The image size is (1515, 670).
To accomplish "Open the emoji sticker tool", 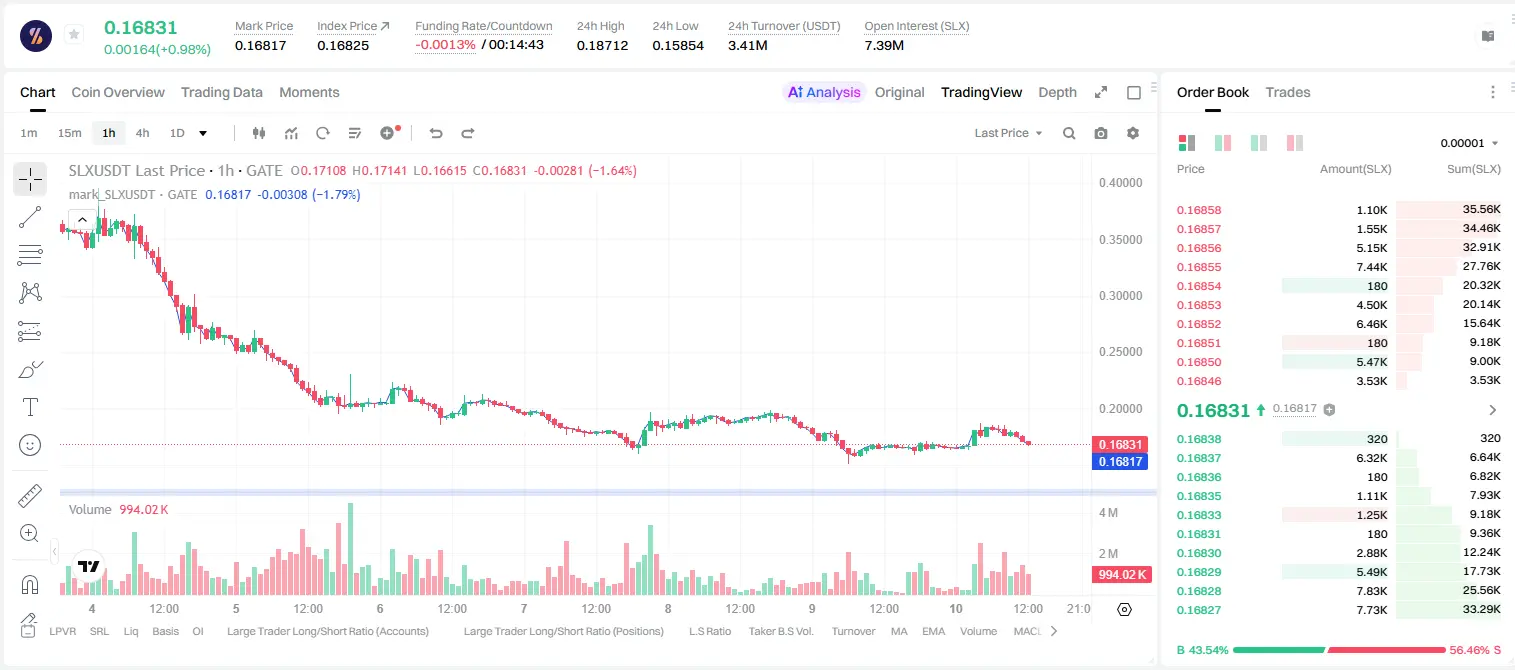I will (x=30, y=445).
